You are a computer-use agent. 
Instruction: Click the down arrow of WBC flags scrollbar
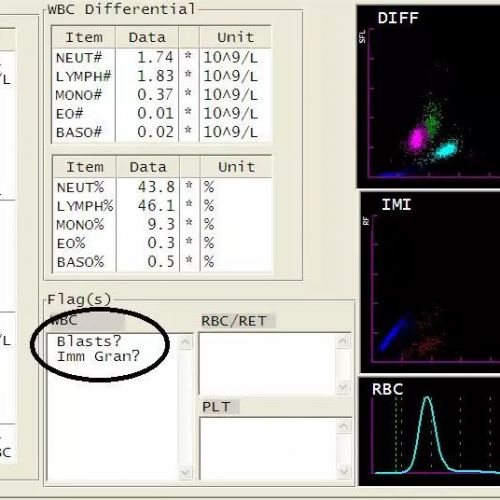point(185,472)
